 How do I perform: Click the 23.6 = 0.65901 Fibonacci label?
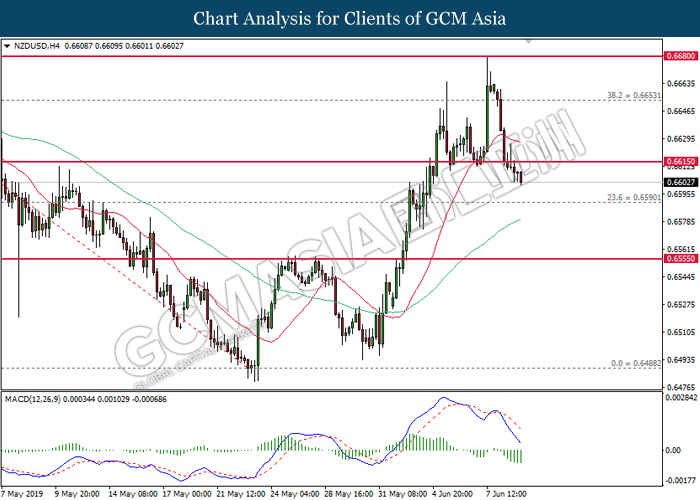pos(634,197)
